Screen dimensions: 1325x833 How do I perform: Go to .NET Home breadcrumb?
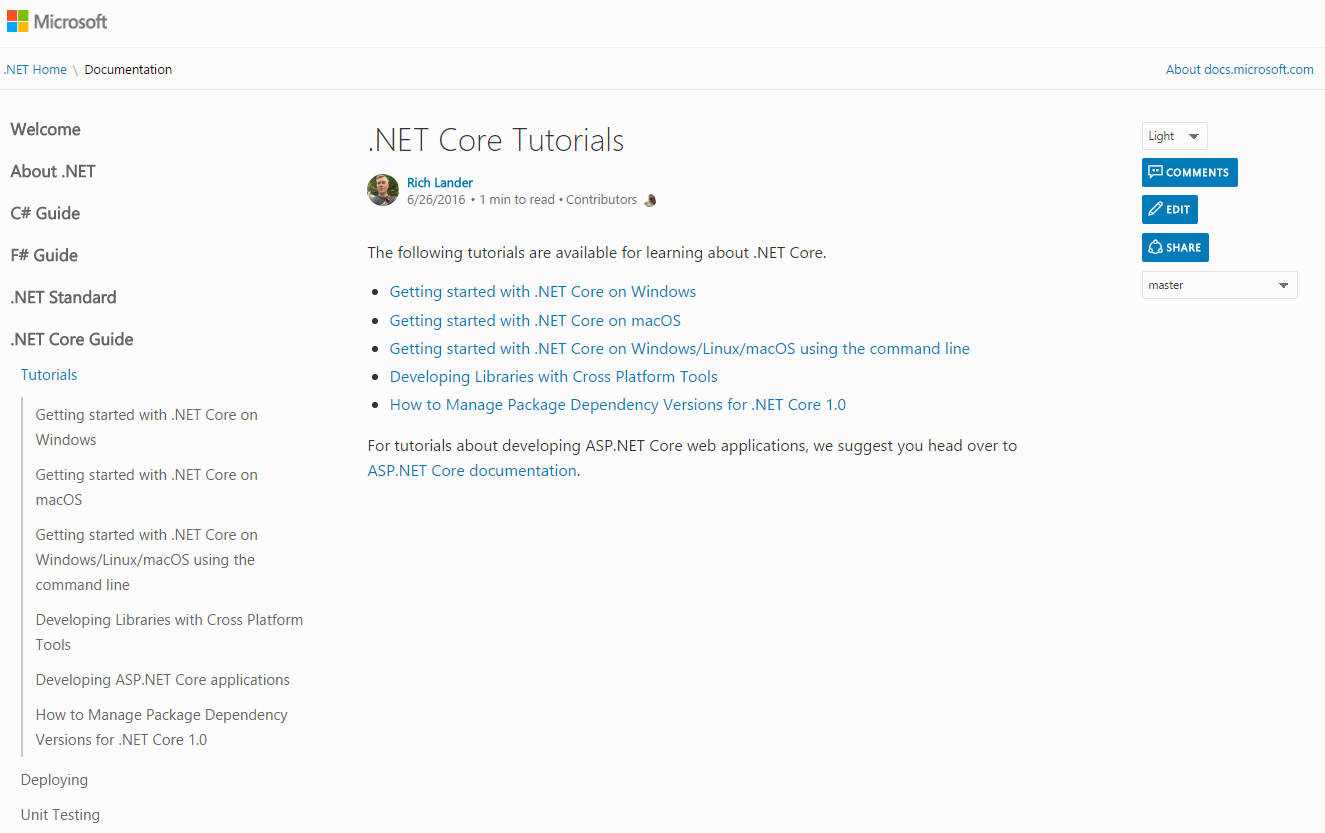[35, 70]
